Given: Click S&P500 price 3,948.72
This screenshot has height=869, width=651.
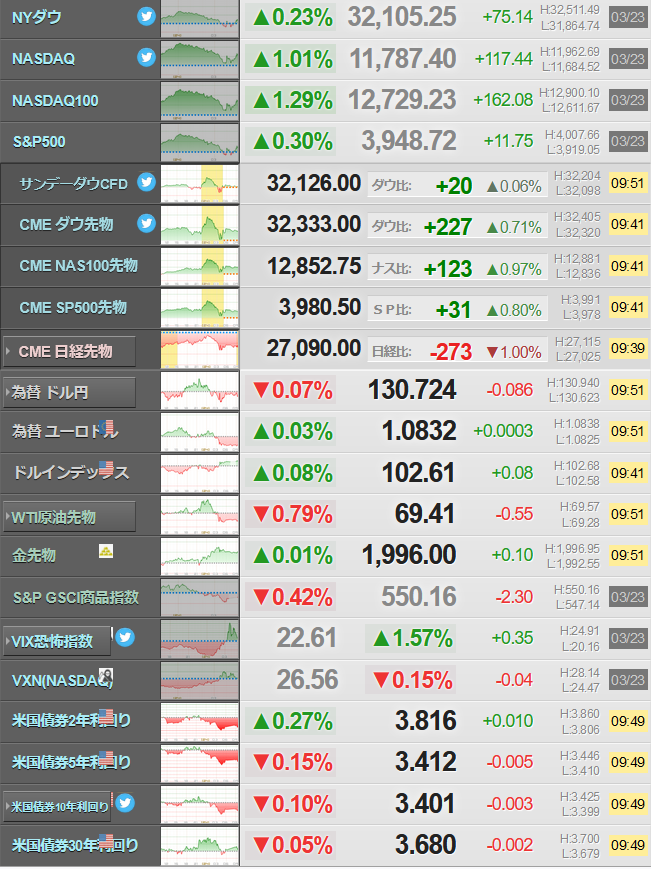Looking at the screenshot, I should 409,141.
